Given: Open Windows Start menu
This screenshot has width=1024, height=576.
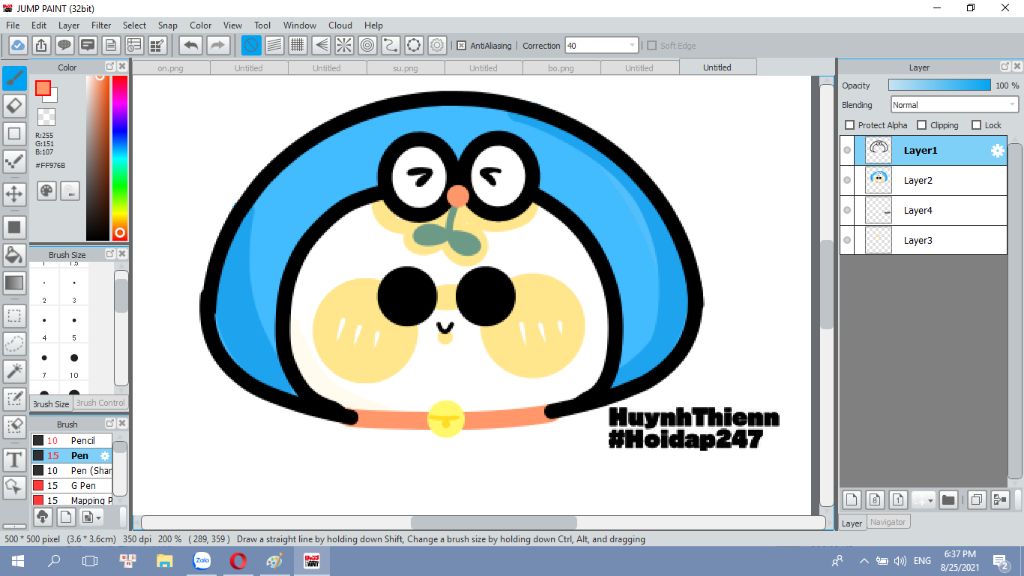Looking at the screenshot, I should 18,561.
